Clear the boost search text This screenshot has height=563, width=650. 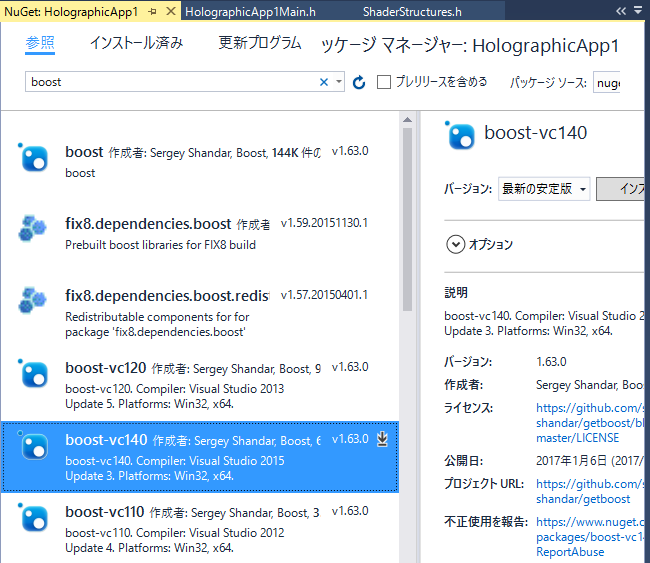pos(324,82)
